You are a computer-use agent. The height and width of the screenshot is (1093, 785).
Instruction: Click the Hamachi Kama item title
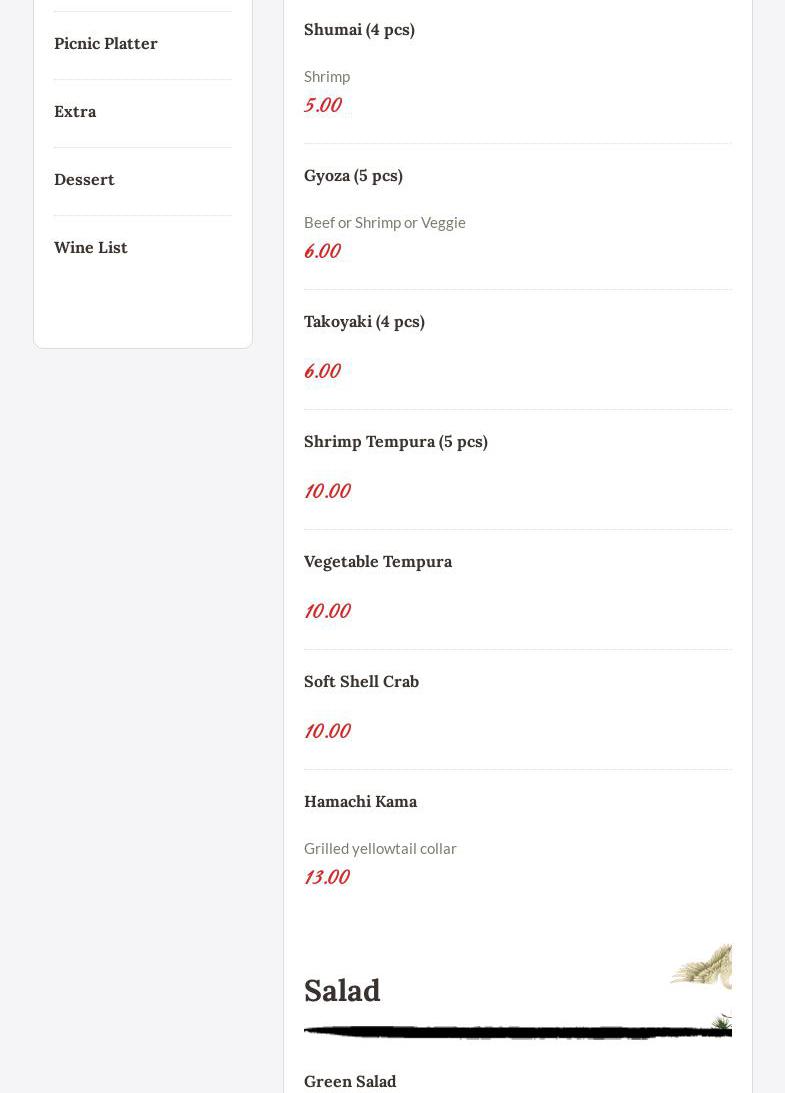click(x=360, y=802)
